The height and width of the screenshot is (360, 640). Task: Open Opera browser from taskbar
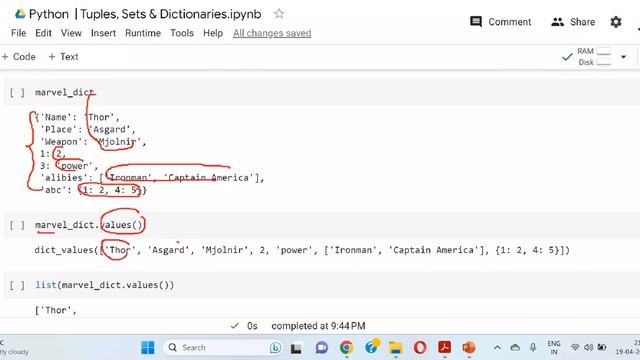click(420, 348)
